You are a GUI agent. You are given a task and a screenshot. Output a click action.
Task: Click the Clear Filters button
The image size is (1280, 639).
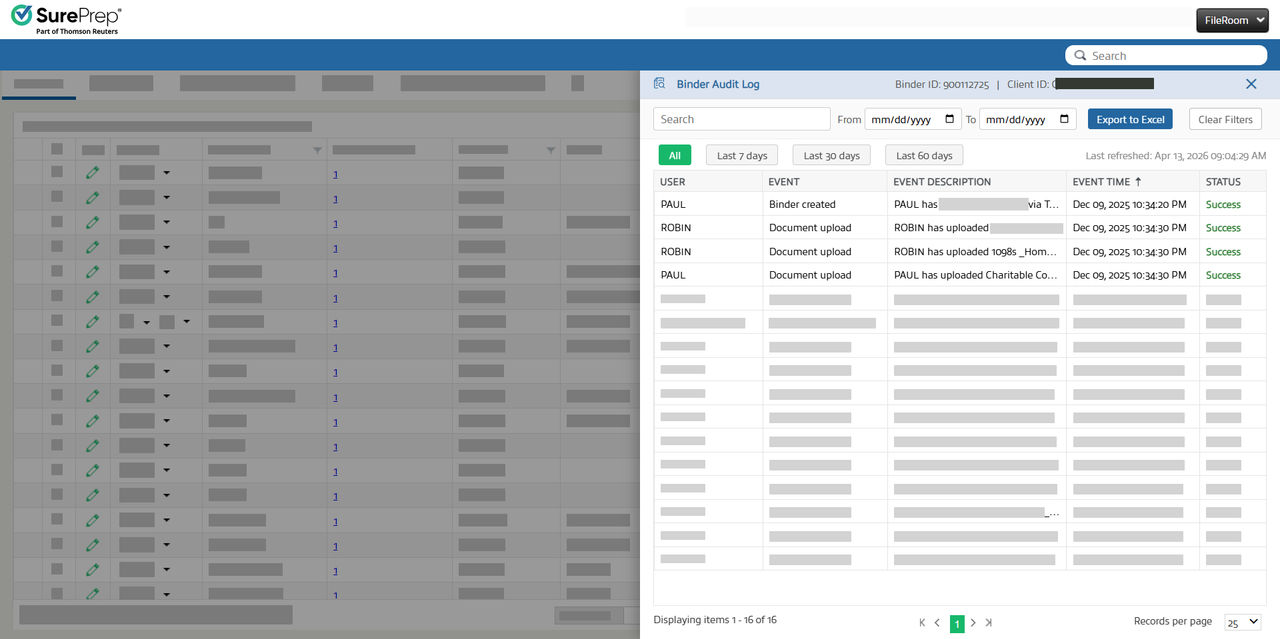click(1225, 119)
